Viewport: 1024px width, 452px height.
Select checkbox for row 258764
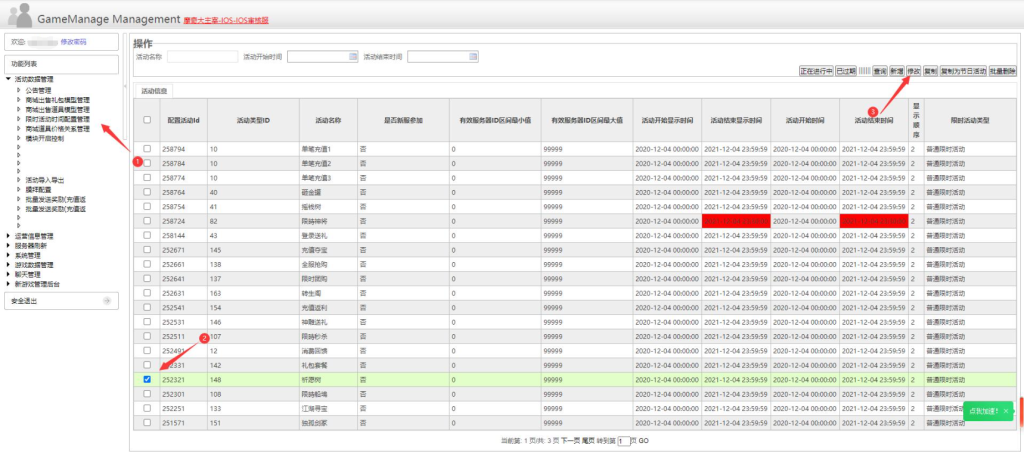click(x=147, y=192)
